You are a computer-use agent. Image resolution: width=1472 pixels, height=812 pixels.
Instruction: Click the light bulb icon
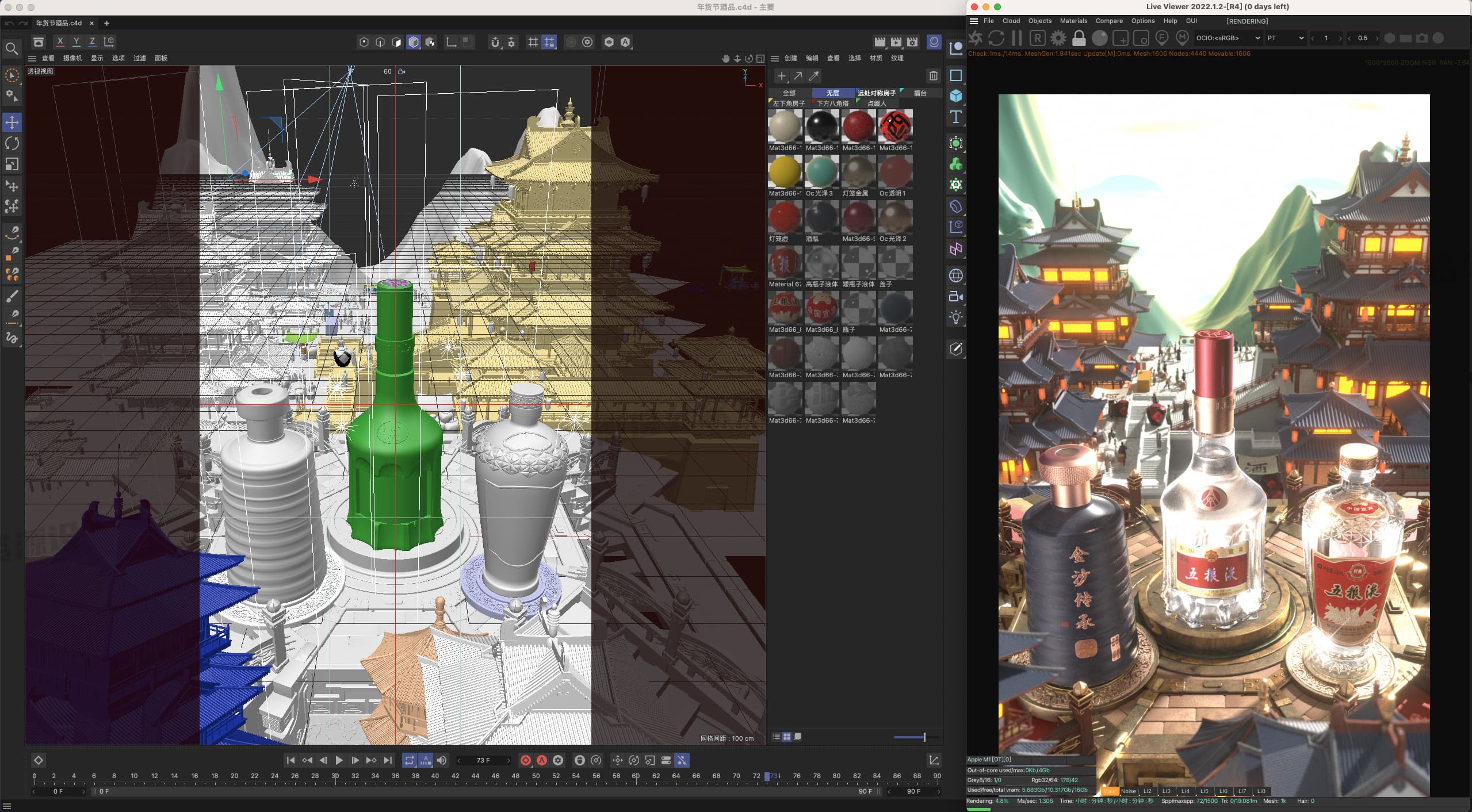tap(956, 317)
